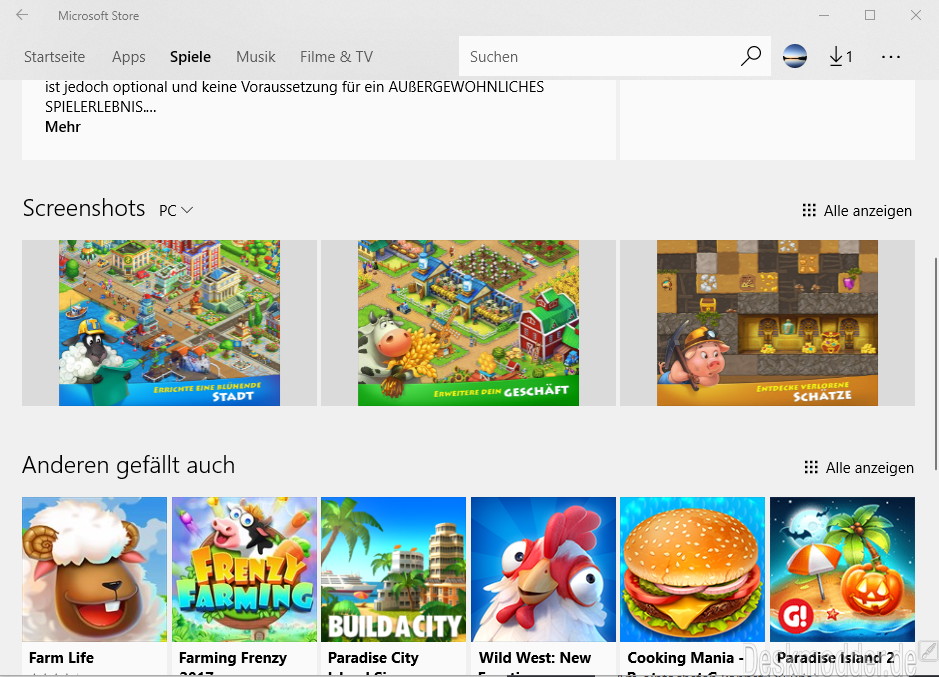Open the Startseite tab
Image resolution: width=939 pixels, height=677 pixels.
[x=54, y=57]
